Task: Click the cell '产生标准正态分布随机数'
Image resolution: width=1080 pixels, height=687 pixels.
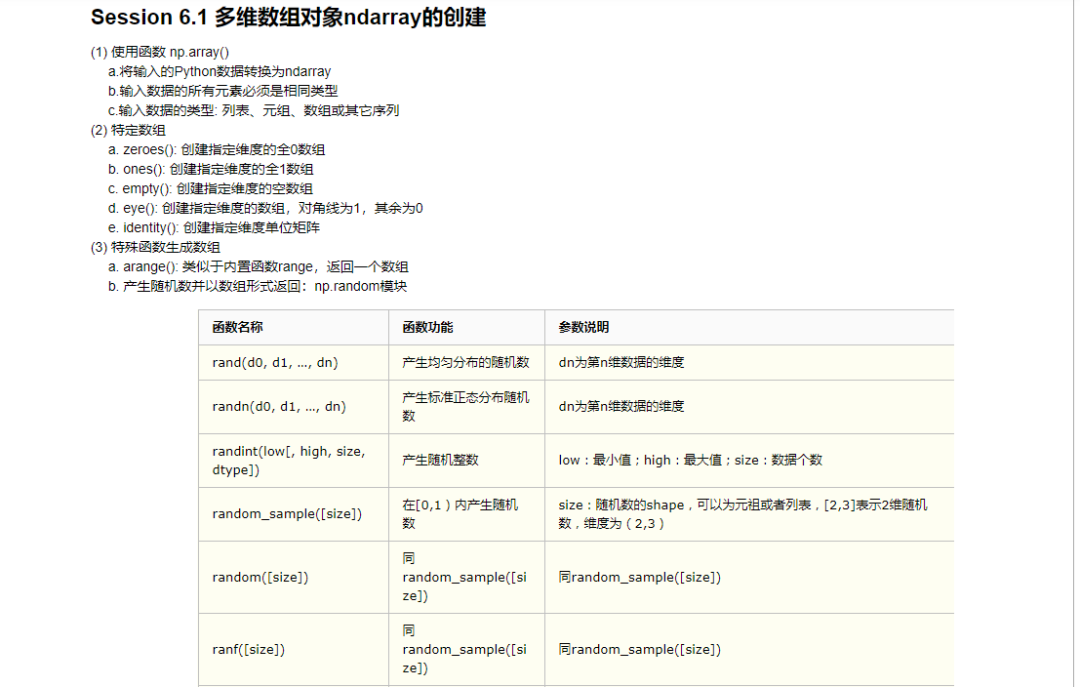Action: (x=467, y=407)
